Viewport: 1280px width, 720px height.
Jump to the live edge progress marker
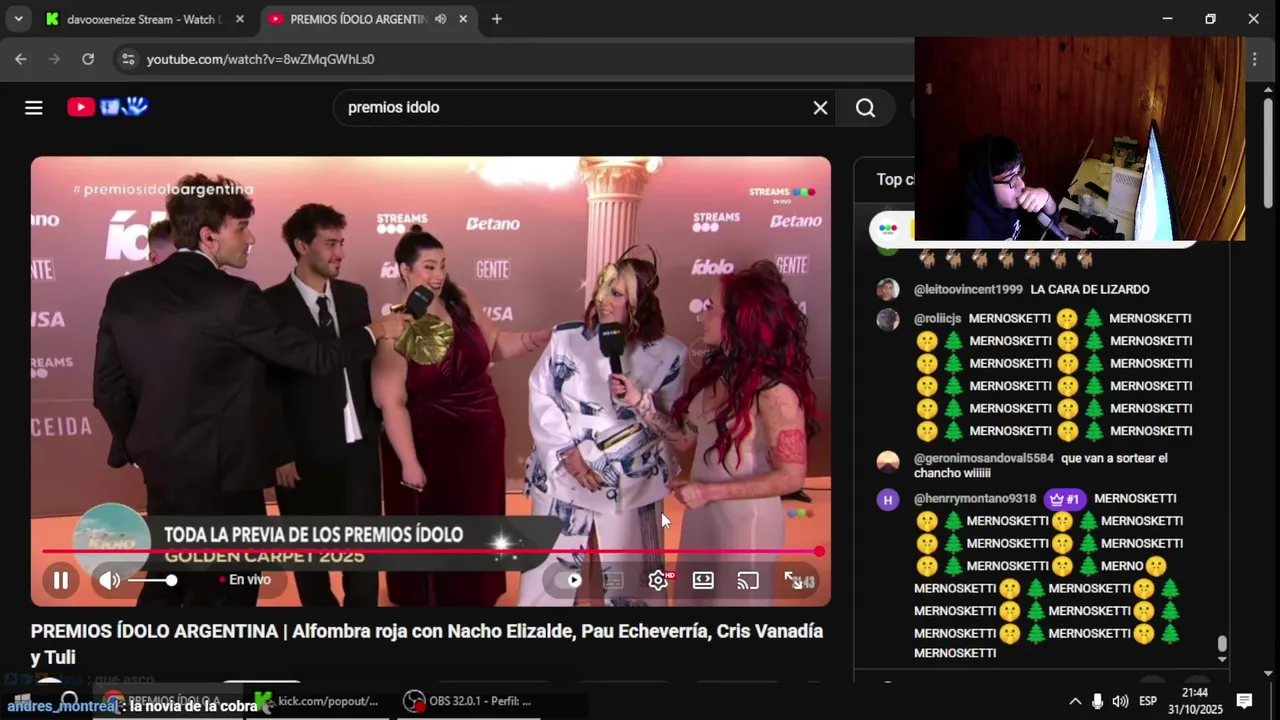819,551
